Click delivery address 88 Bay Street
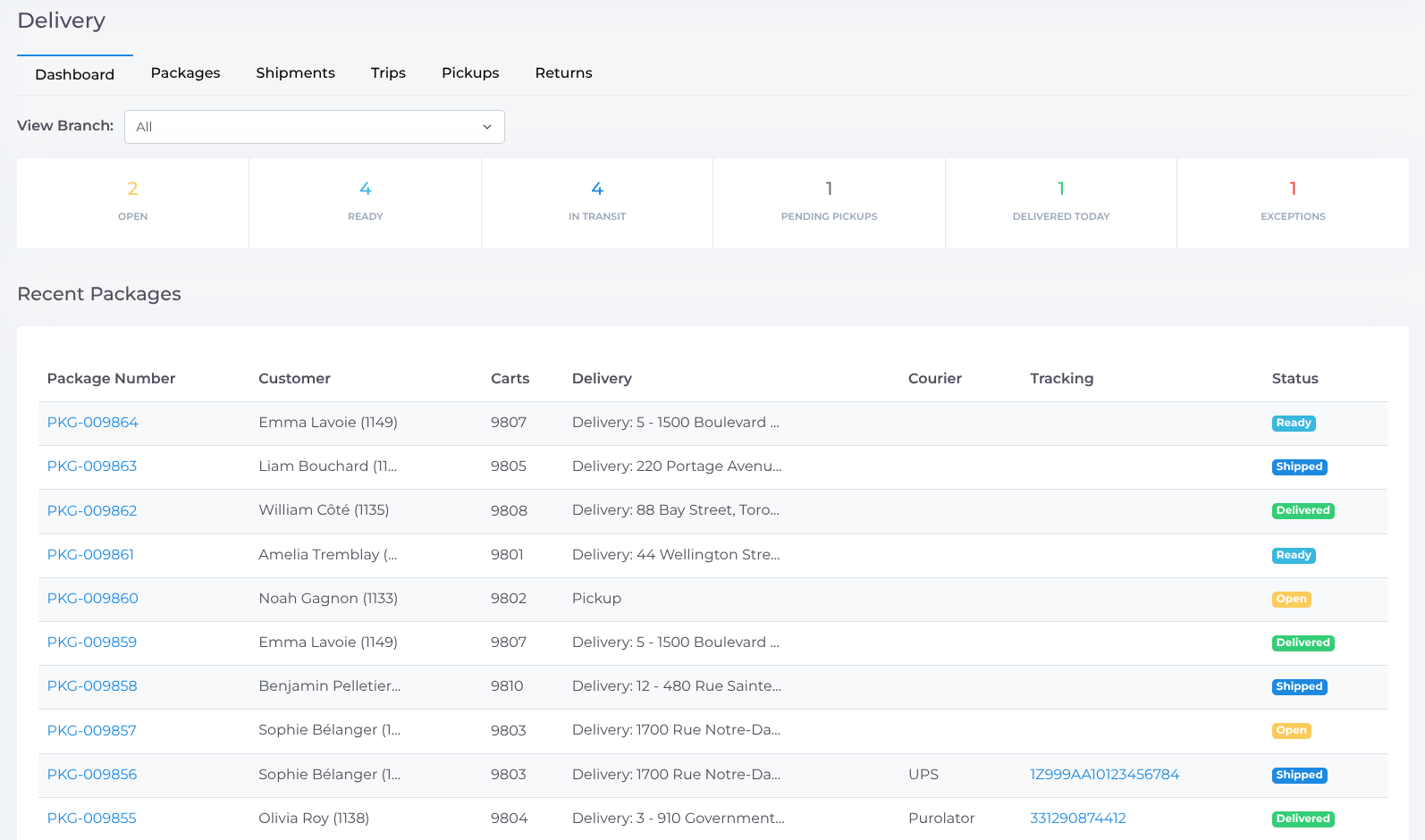Image resolution: width=1425 pixels, height=840 pixels. 676,510
